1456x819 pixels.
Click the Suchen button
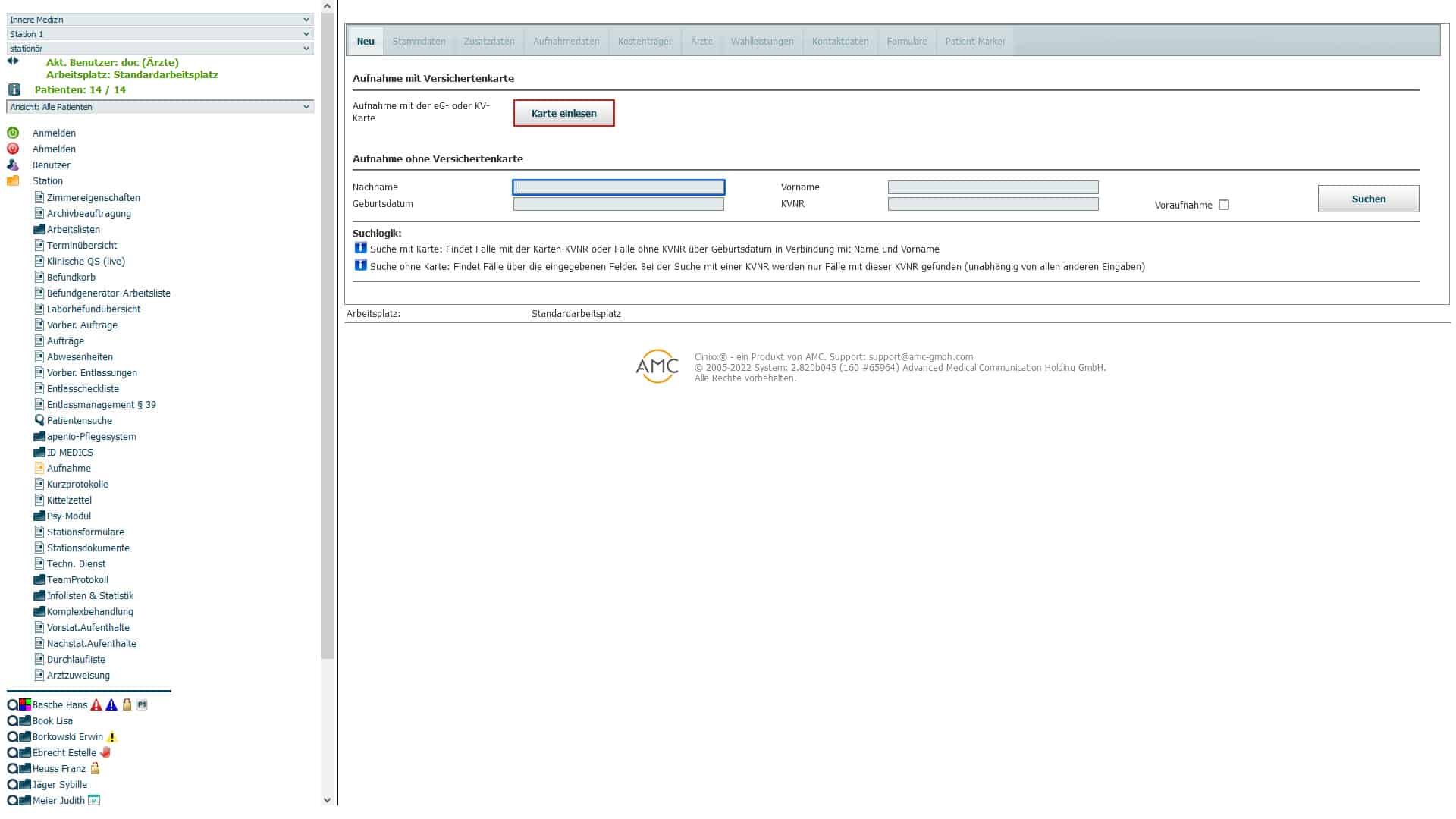(1368, 199)
